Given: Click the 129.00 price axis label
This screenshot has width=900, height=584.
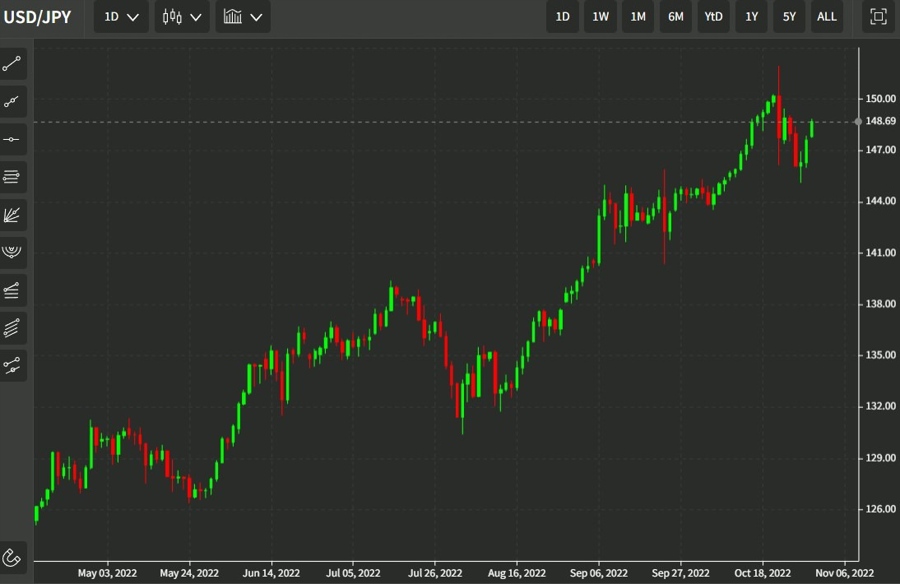Looking at the screenshot, I should tap(880, 458).
